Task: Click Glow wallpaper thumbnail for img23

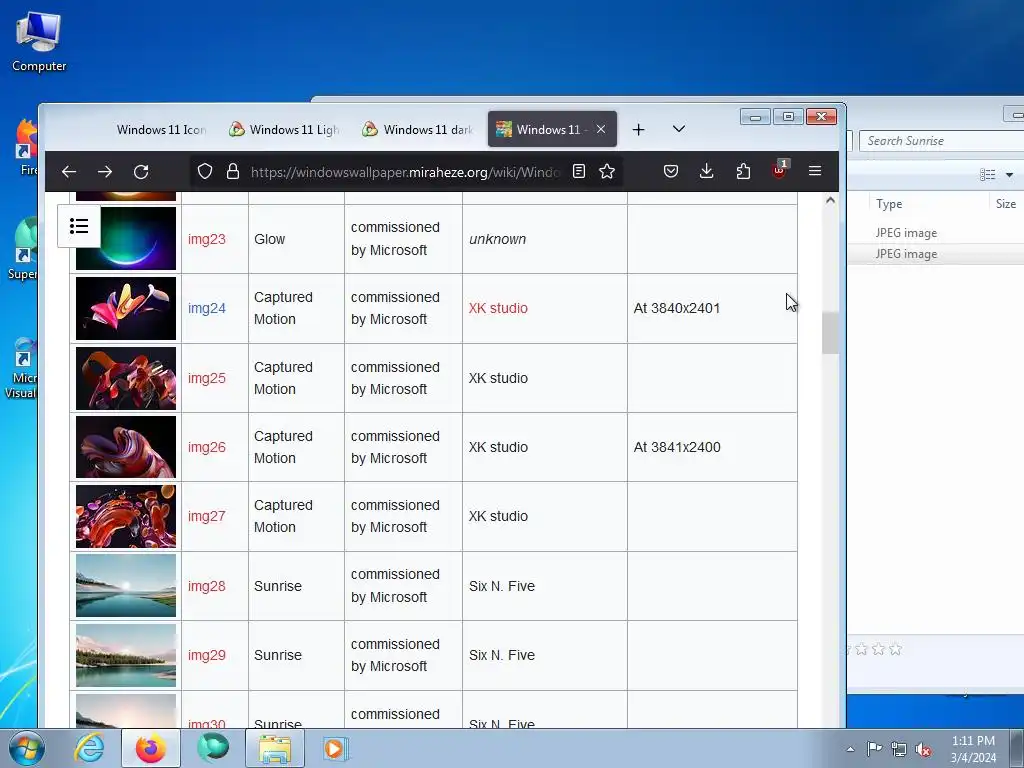Action: 125,238
